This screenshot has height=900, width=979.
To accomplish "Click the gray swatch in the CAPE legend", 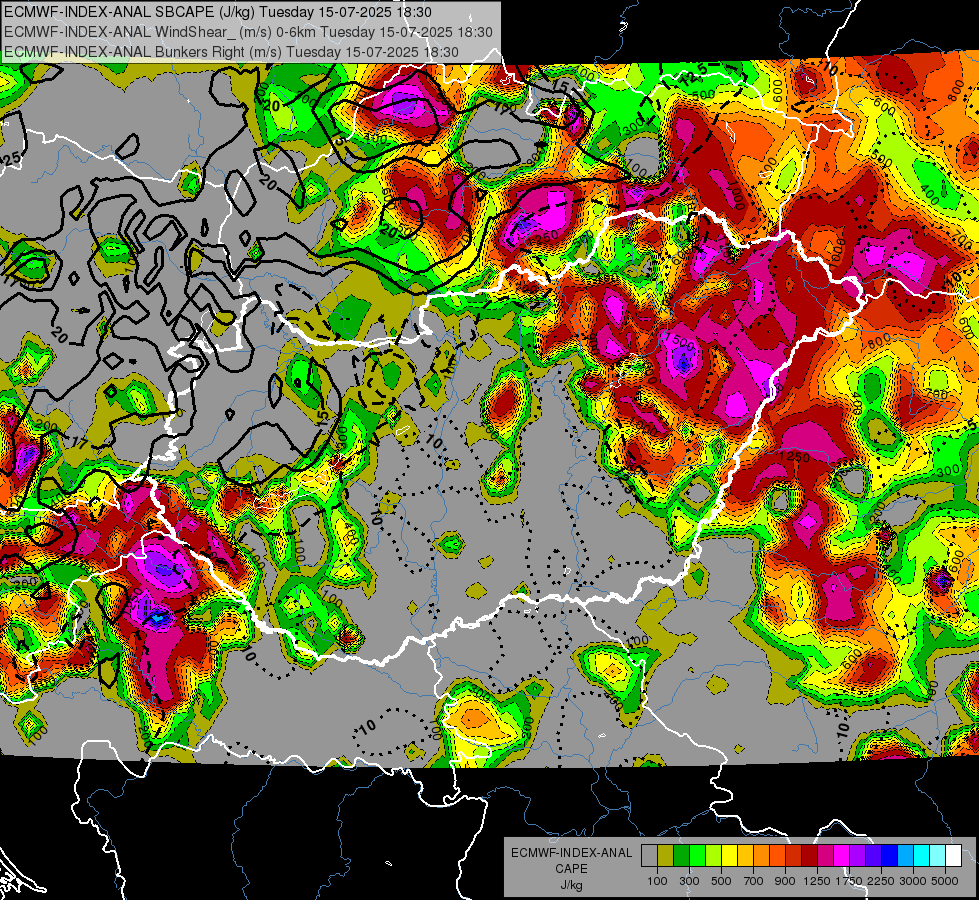I will pos(649,855).
